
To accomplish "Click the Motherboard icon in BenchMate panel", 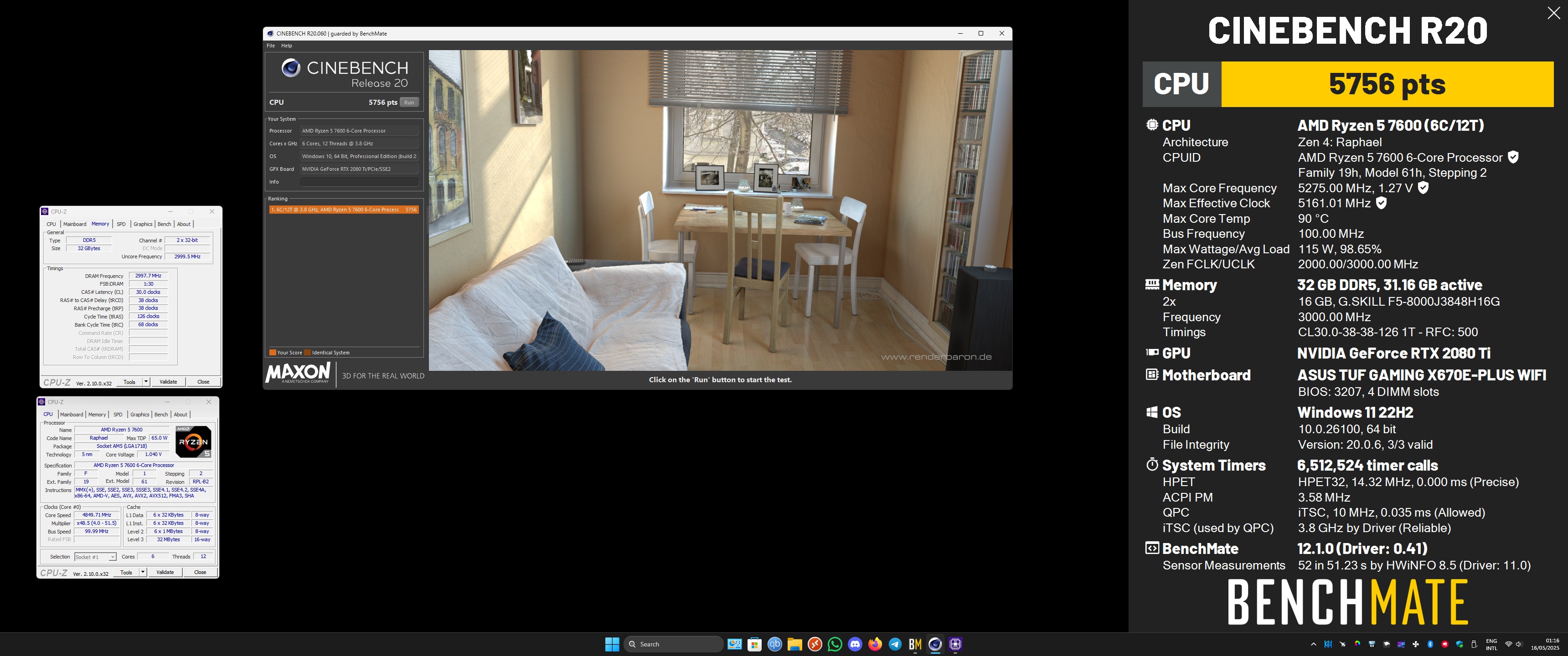I will (x=1152, y=374).
